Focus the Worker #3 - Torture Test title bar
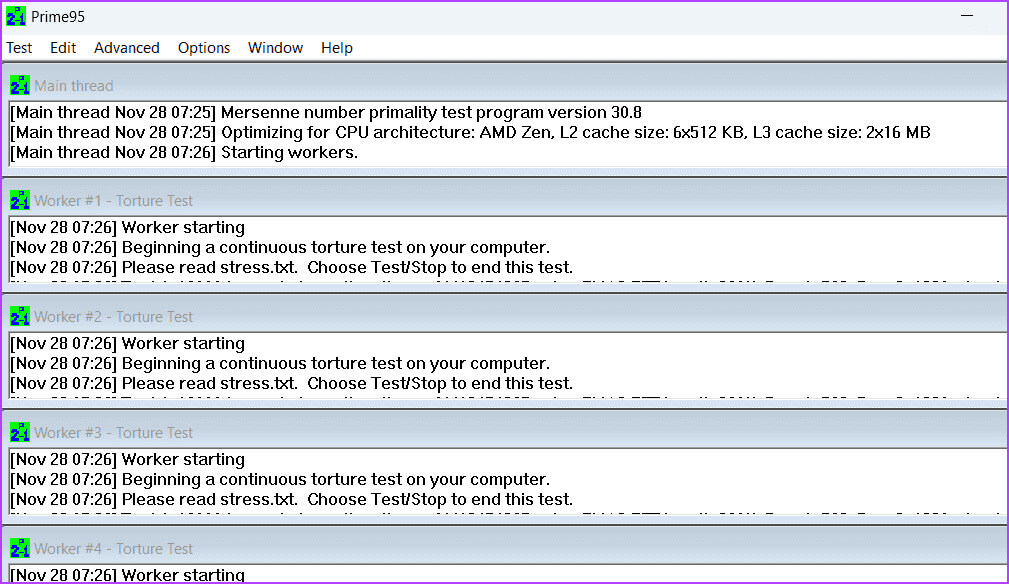 [x=500, y=433]
